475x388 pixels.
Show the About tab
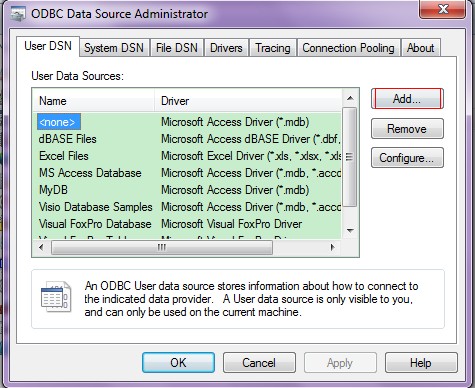coord(420,48)
